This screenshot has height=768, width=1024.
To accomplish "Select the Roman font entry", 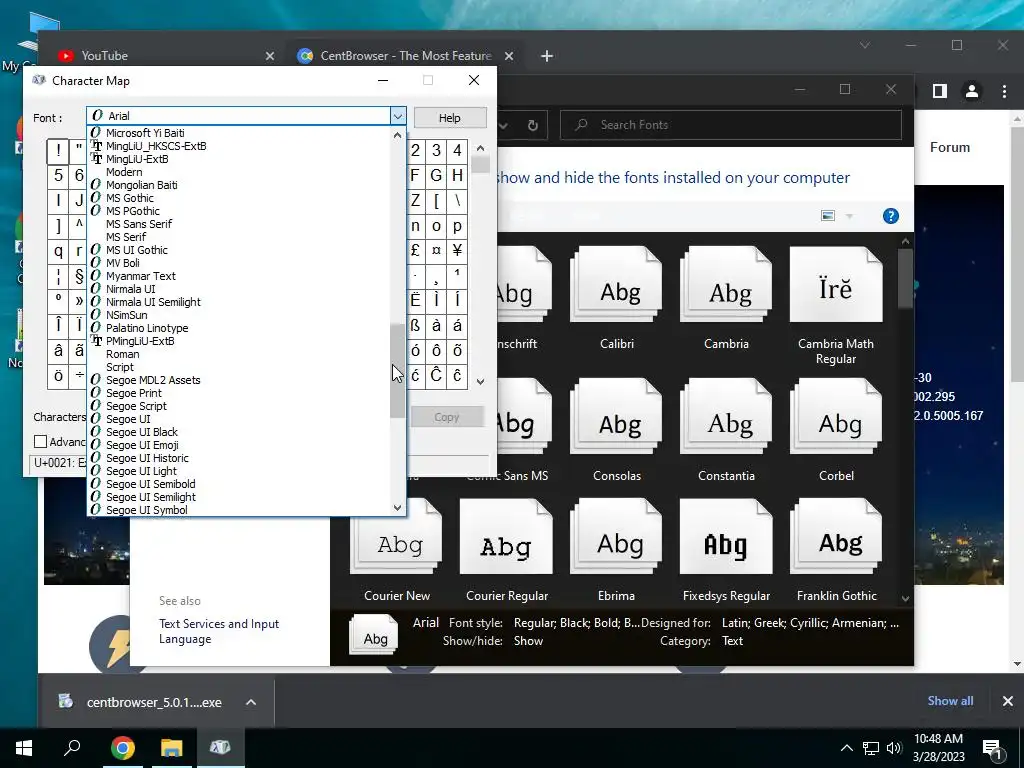I will click(123, 354).
